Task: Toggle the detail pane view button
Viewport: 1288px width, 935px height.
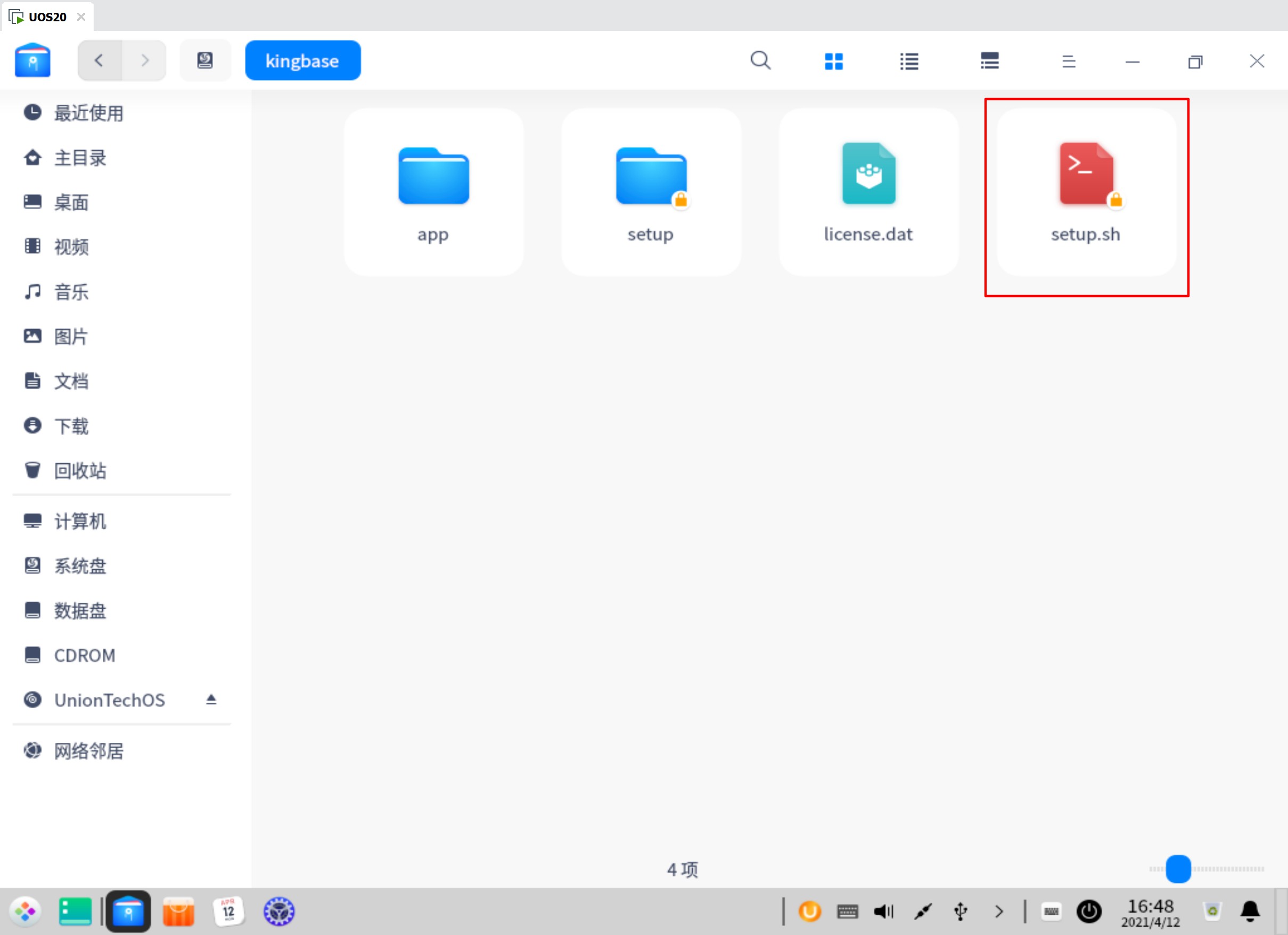Action: (x=989, y=61)
